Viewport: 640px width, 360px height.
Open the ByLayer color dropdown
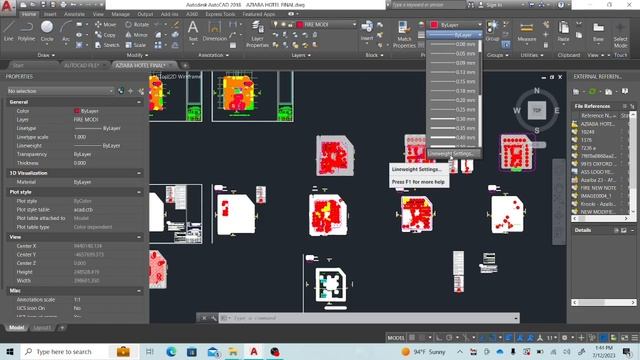(x=456, y=25)
